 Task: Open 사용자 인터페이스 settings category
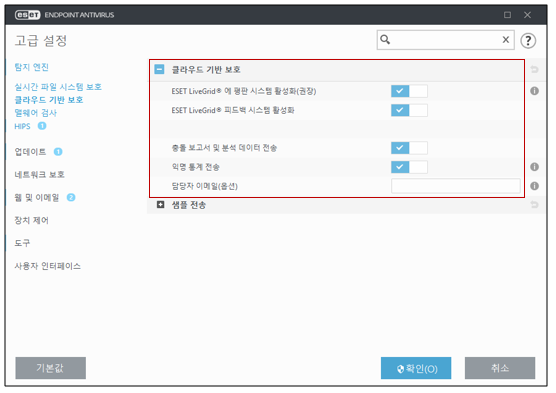48,266
